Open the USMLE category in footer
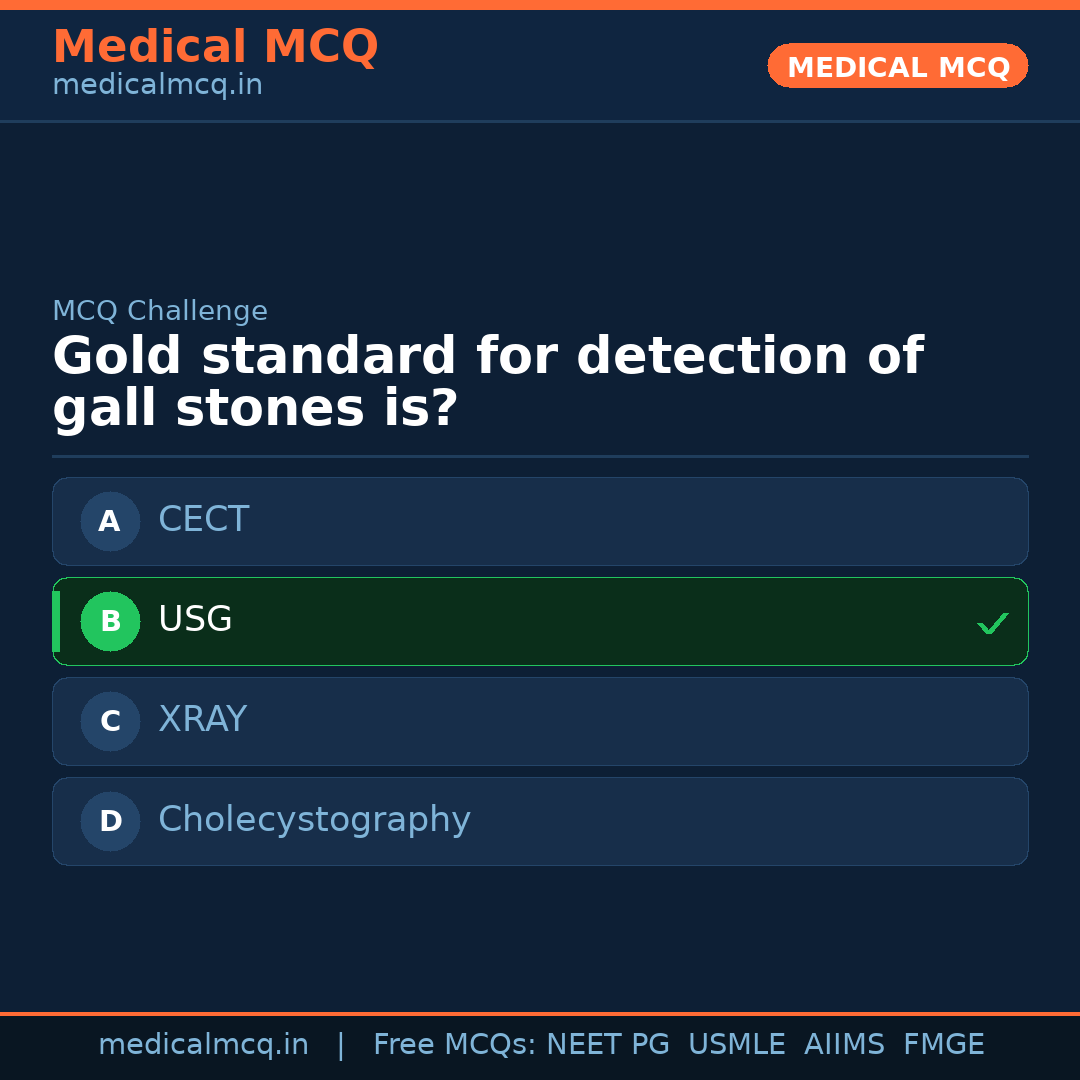 (x=737, y=1044)
